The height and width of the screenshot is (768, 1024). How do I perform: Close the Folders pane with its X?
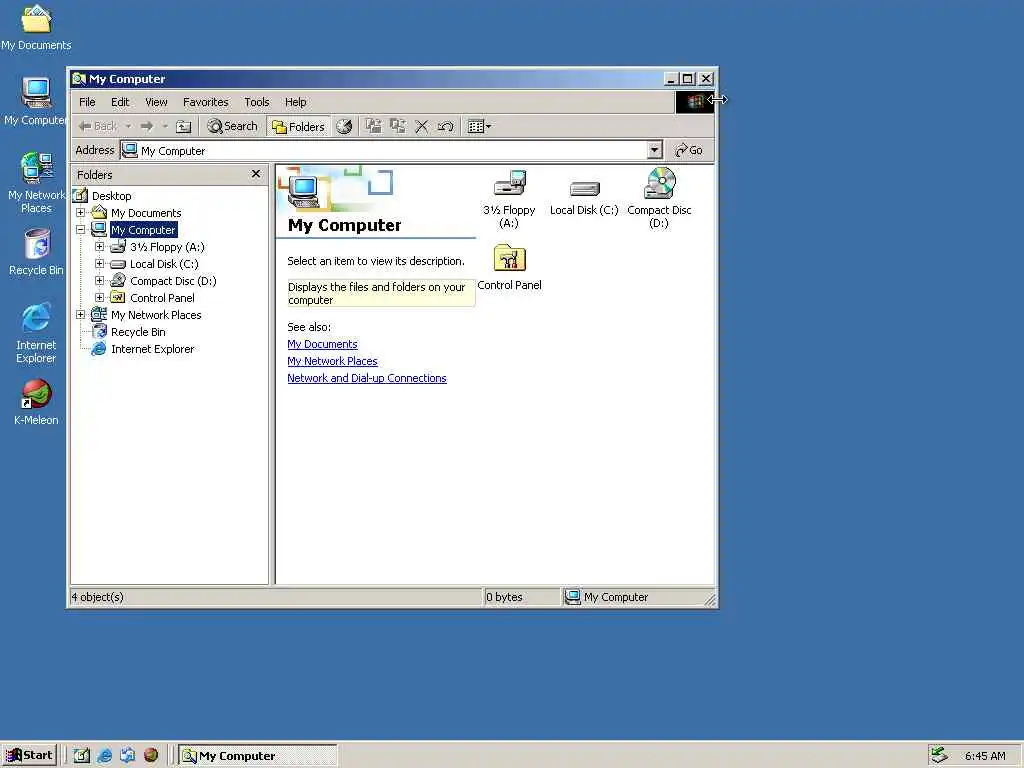click(256, 174)
